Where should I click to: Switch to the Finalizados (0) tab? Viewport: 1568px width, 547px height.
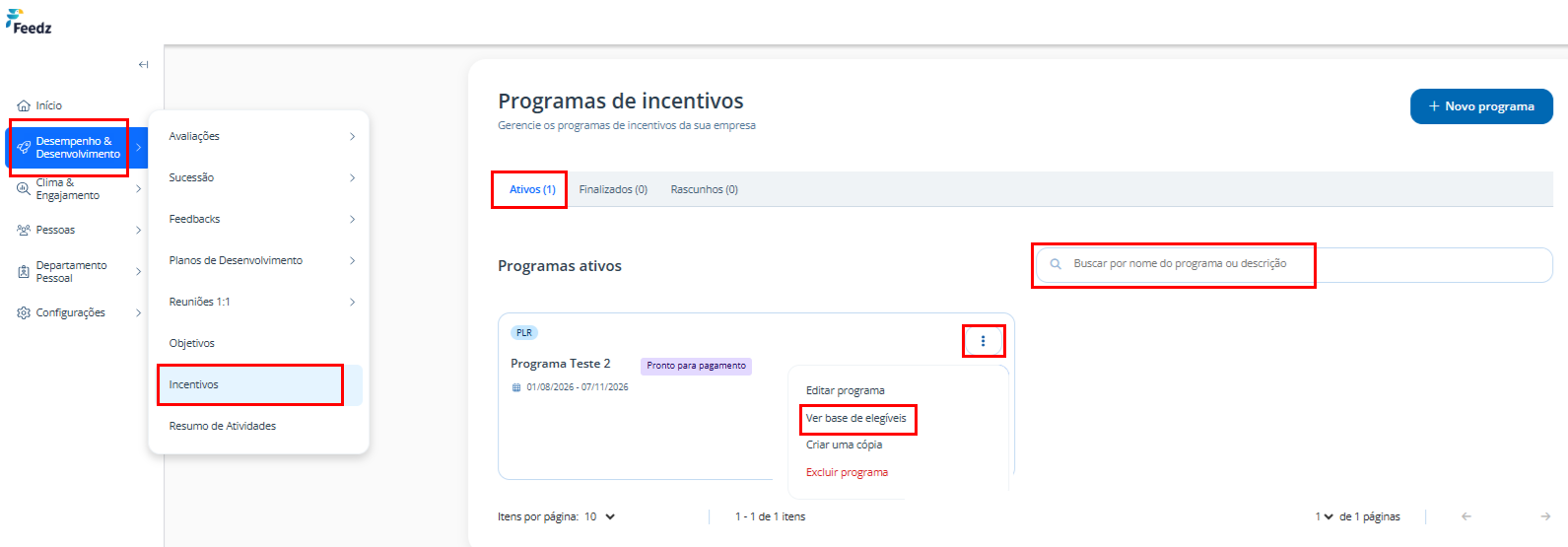coord(613,189)
